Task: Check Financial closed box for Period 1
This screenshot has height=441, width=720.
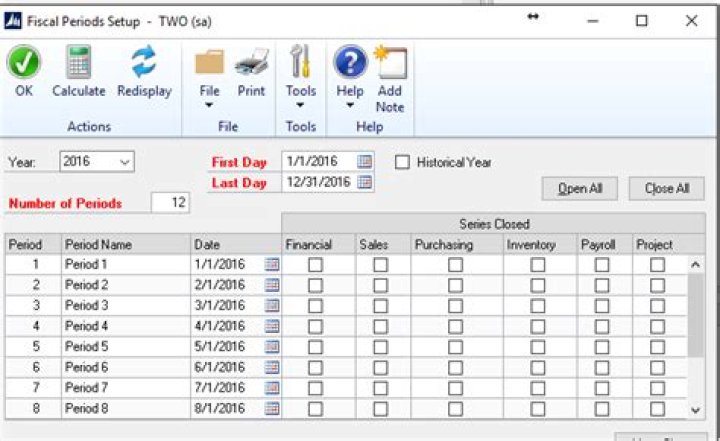Action: tap(315, 265)
